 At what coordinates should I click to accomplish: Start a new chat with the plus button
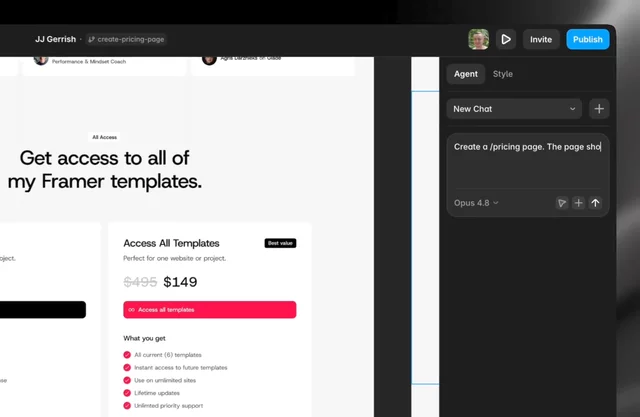[599, 109]
